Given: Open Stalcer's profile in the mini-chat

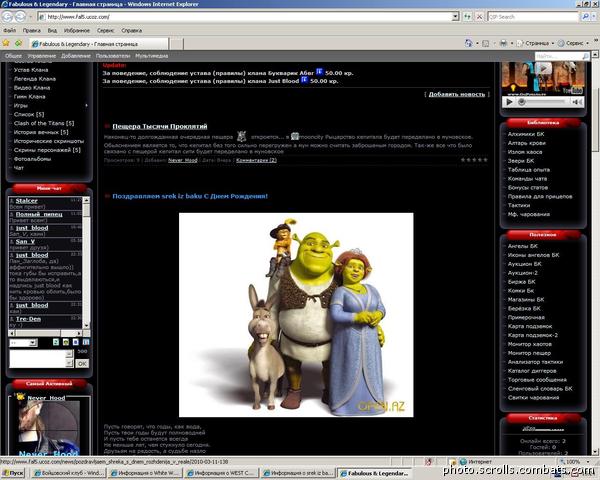Looking at the screenshot, I should (26, 201).
